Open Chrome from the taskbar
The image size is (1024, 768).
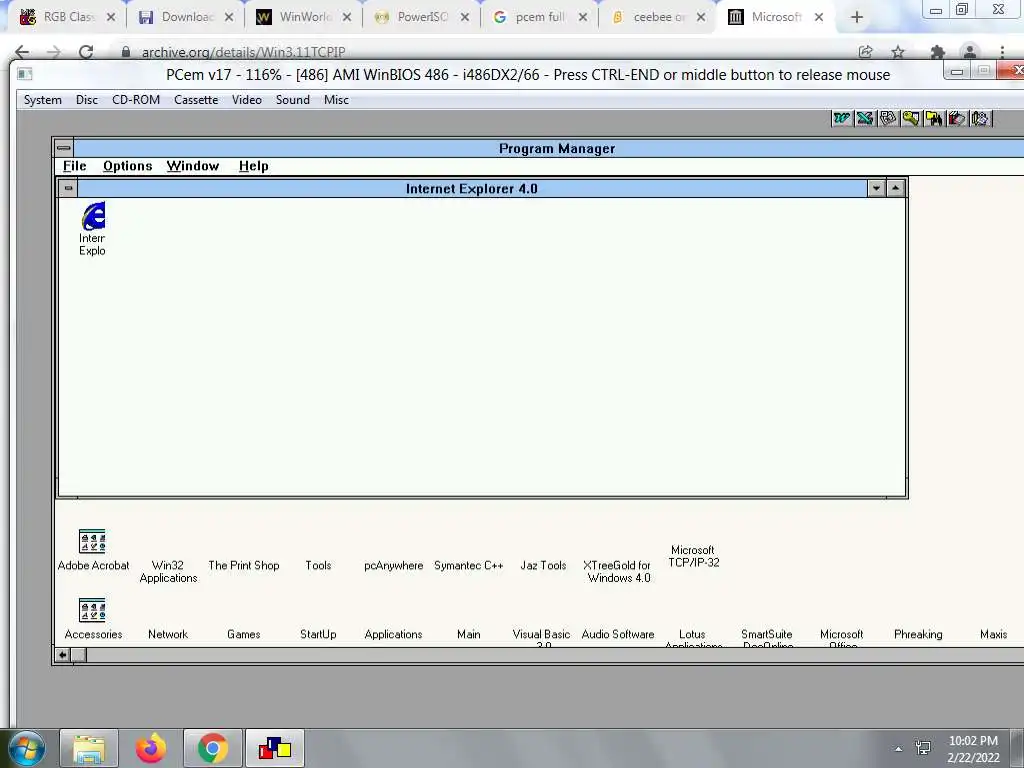pos(212,748)
